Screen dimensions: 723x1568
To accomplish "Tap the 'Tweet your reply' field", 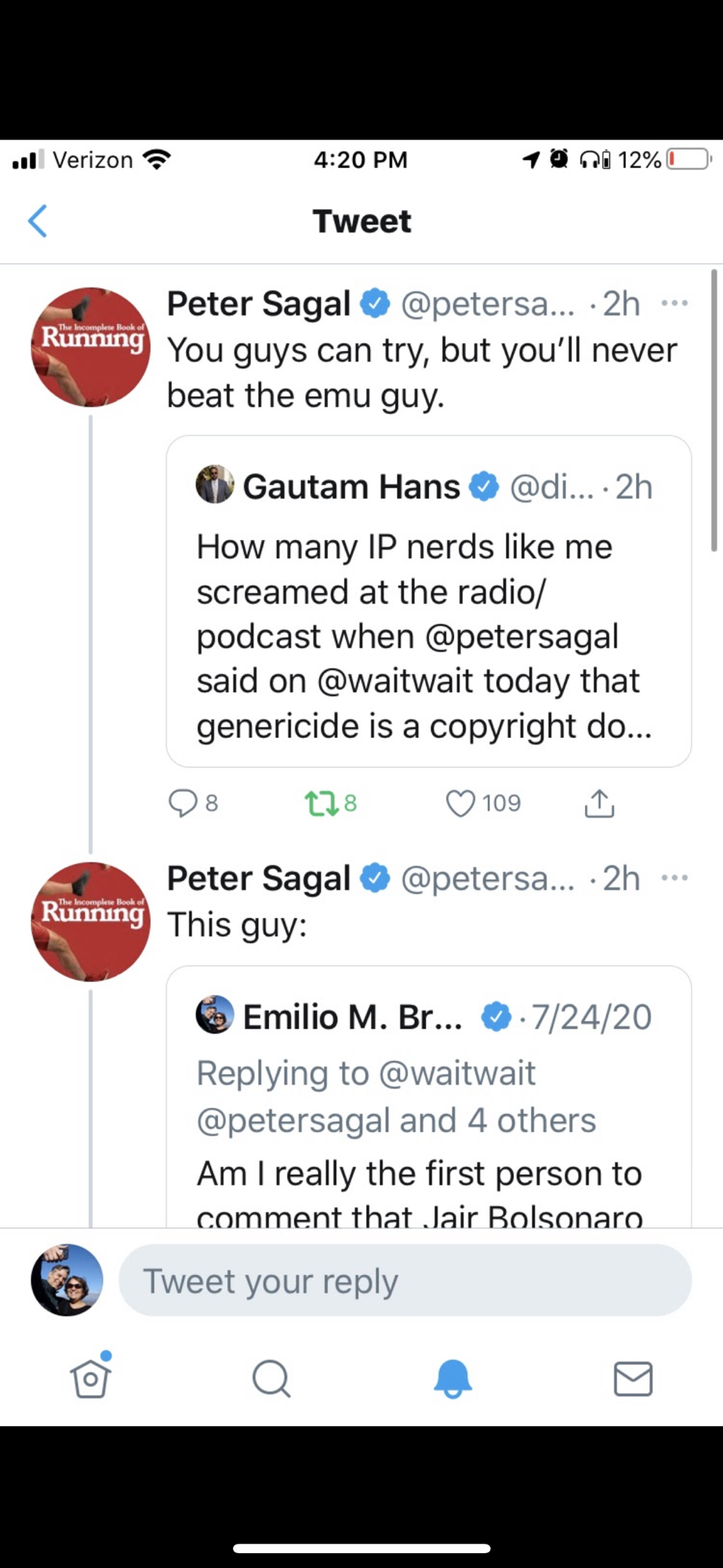I will 405,1281.
